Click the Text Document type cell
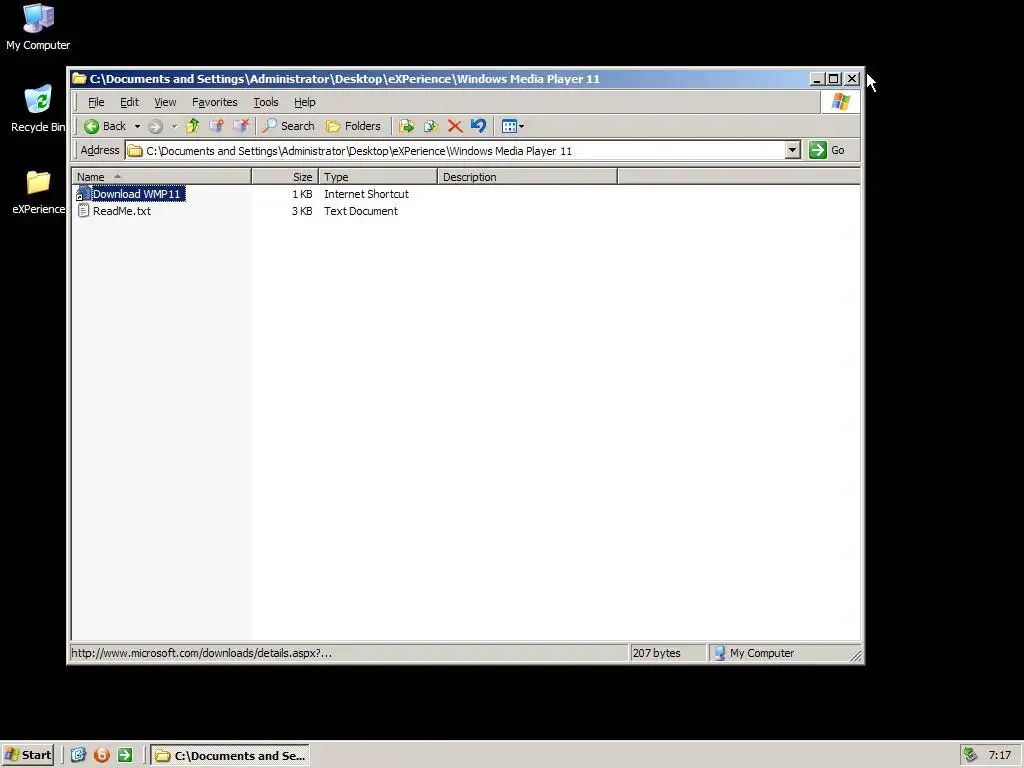Image resolution: width=1024 pixels, height=768 pixels. (x=360, y=211)
